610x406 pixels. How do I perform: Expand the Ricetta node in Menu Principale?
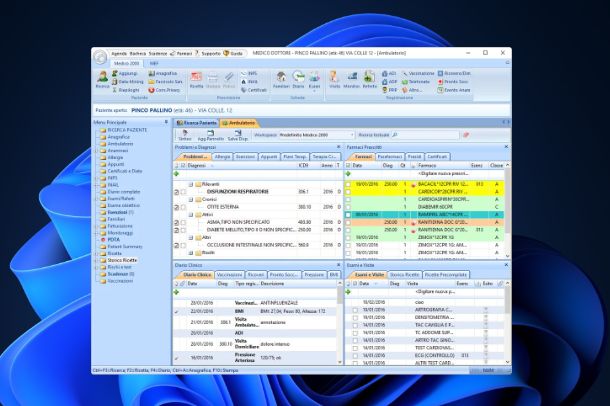point(97,254)
